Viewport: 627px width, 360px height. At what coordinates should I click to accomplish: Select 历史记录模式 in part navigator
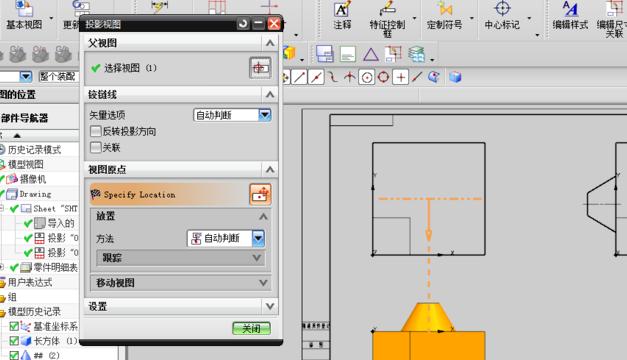click(34, 150)
